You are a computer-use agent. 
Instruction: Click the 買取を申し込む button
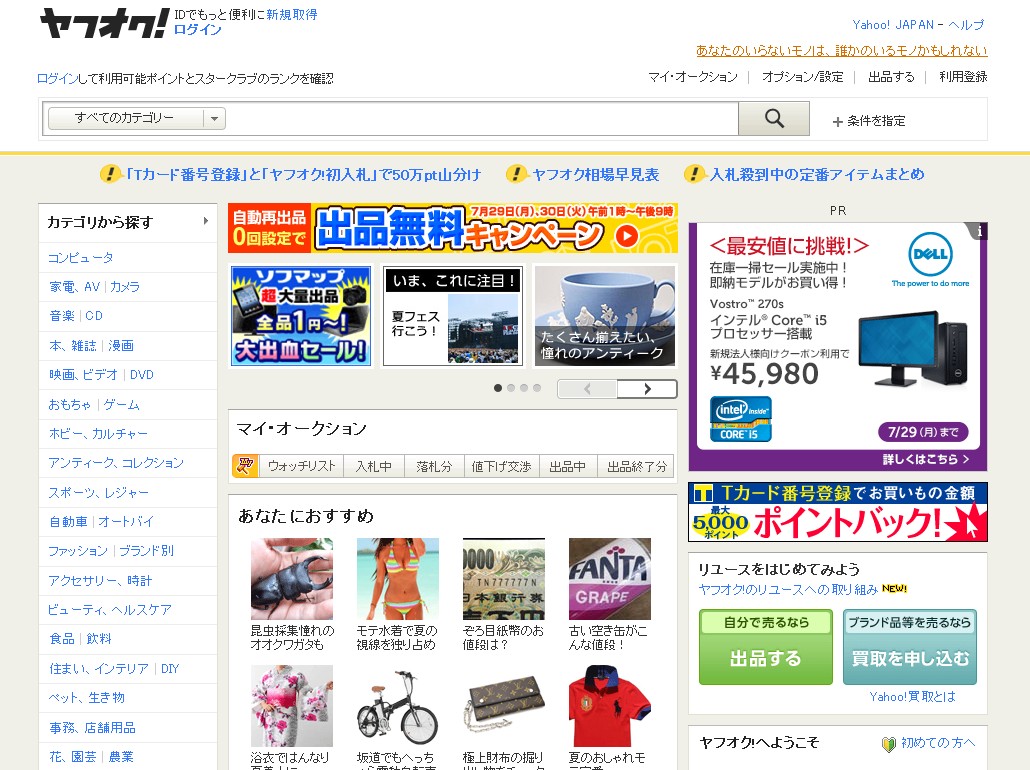click(x=910, y=646)
